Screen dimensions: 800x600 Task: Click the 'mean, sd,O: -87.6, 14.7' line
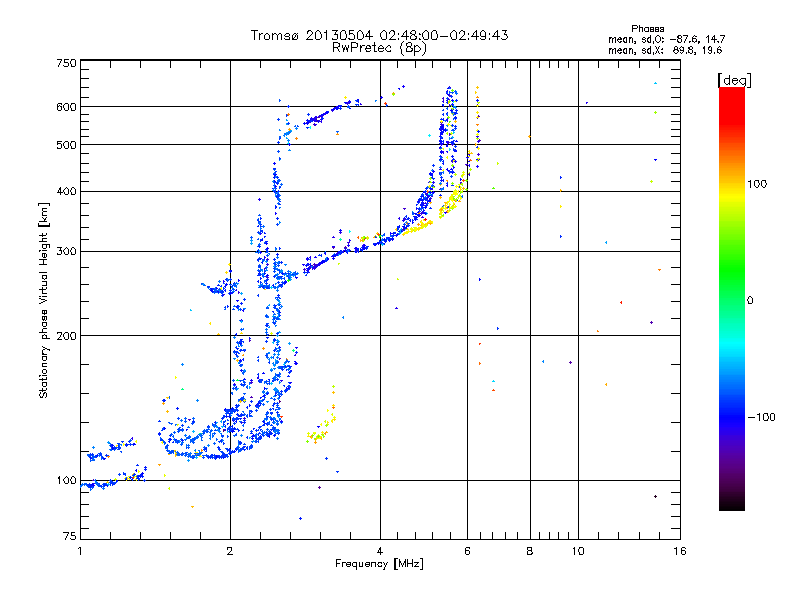(x=666, y=39)
